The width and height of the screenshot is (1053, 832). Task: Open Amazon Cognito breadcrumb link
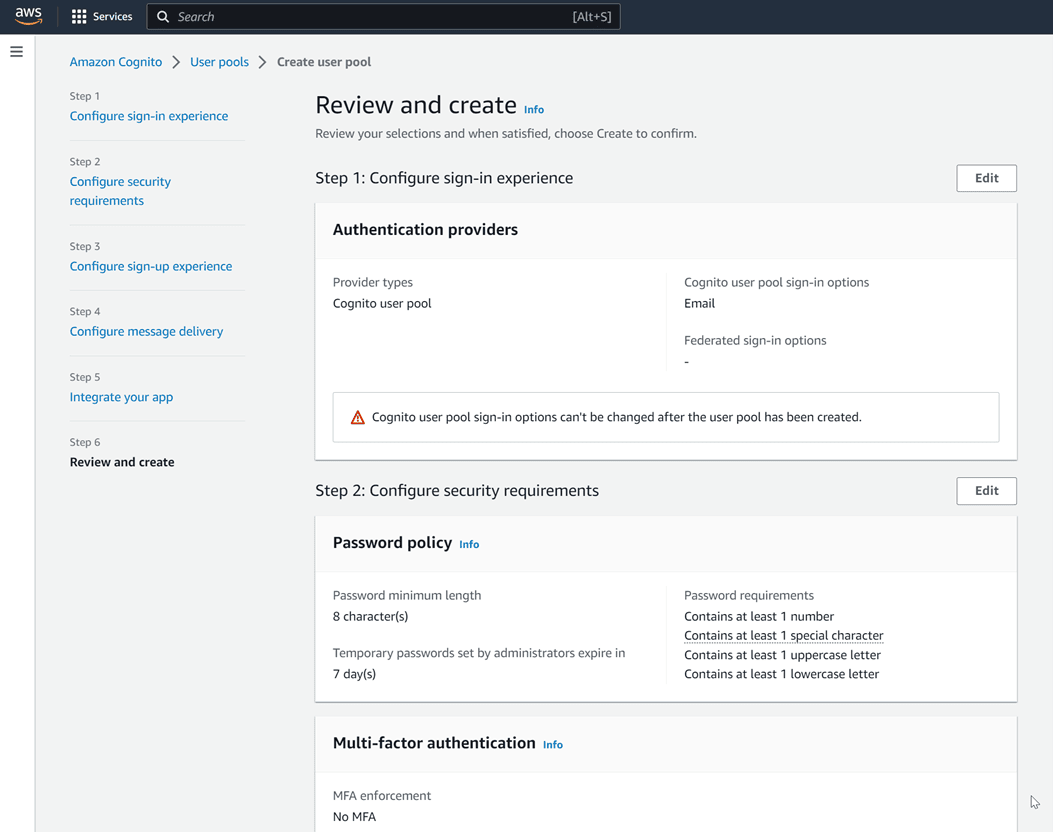(115, 62)
